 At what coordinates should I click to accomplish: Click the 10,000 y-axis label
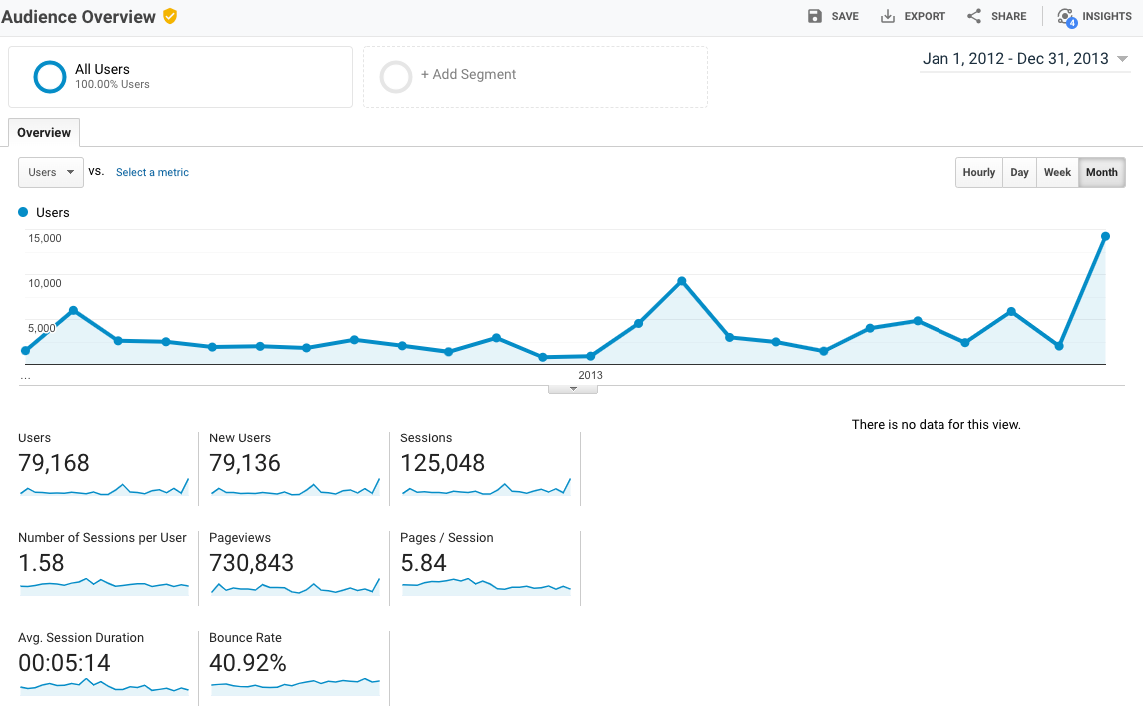[x=44, y=283]
